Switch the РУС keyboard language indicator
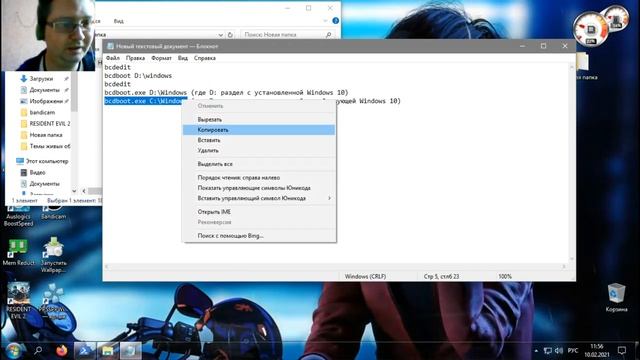The height and width of the screenshot is (360, 640). tap(573, 351)
